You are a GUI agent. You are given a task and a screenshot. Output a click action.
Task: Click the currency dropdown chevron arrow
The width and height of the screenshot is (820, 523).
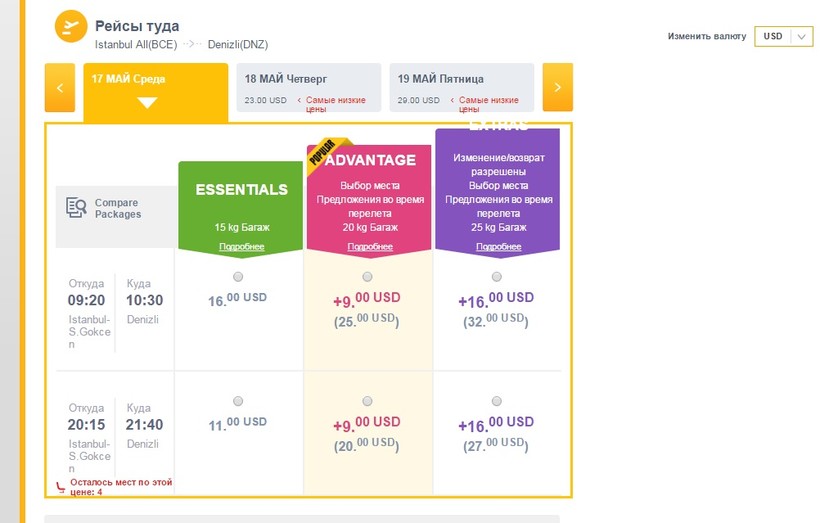(801, 37)
